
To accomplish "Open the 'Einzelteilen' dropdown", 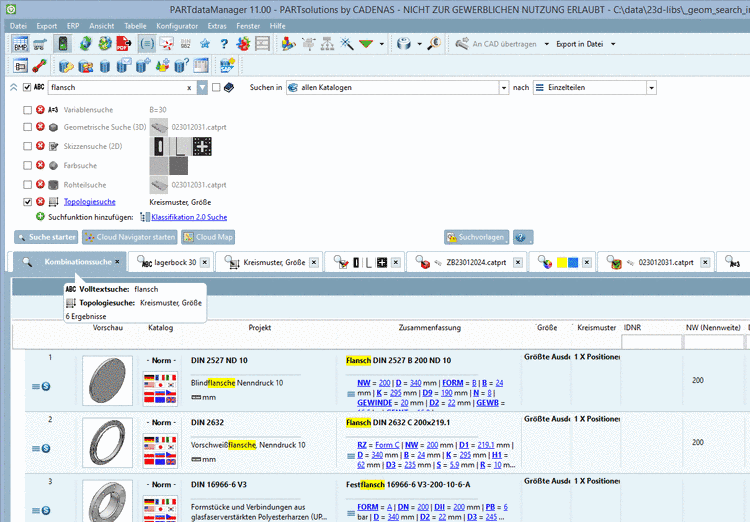I will point(651,88).
